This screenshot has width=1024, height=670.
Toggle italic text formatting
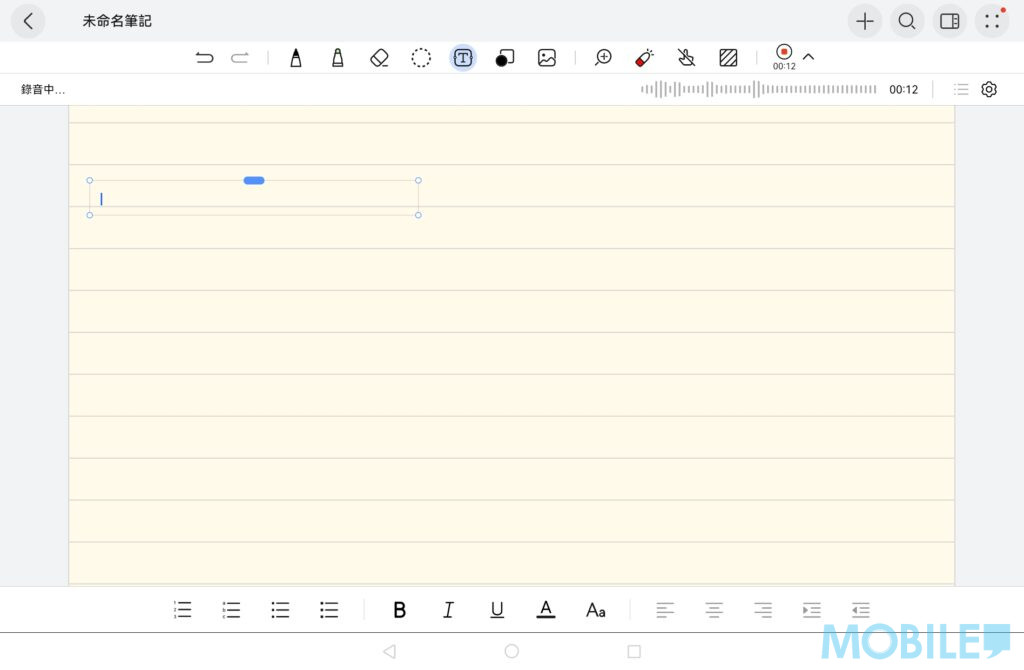point(448,610)
